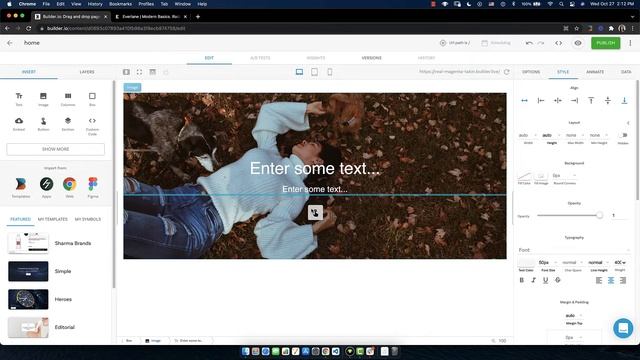Switch to the Layers tab

[x=87, y=72]
